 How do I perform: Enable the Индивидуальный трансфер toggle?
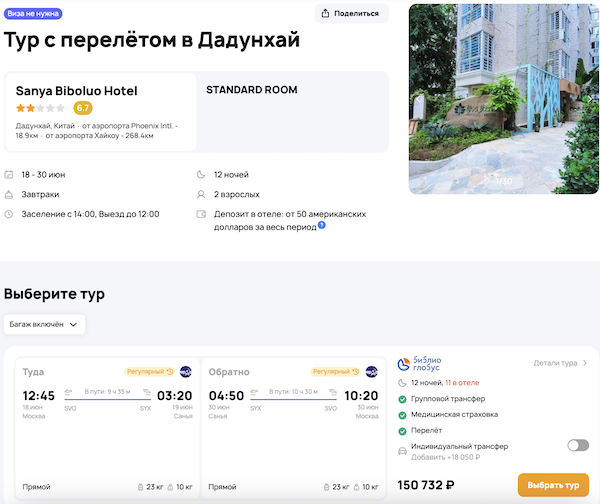(x=577, y=446)
